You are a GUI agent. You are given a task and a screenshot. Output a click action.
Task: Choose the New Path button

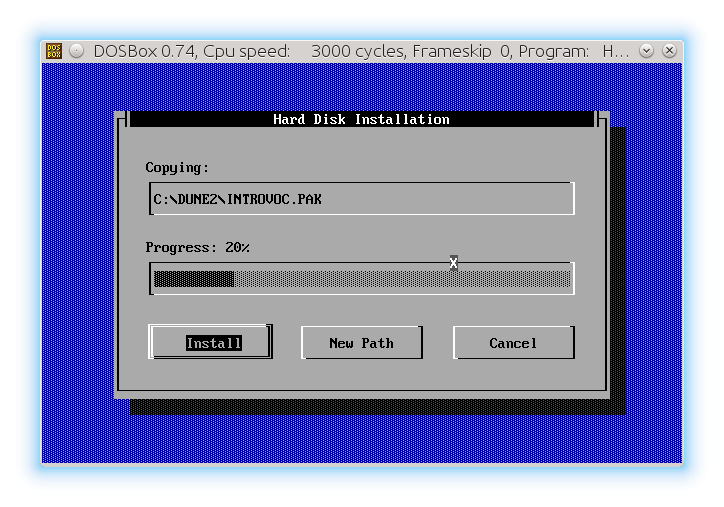362,343
